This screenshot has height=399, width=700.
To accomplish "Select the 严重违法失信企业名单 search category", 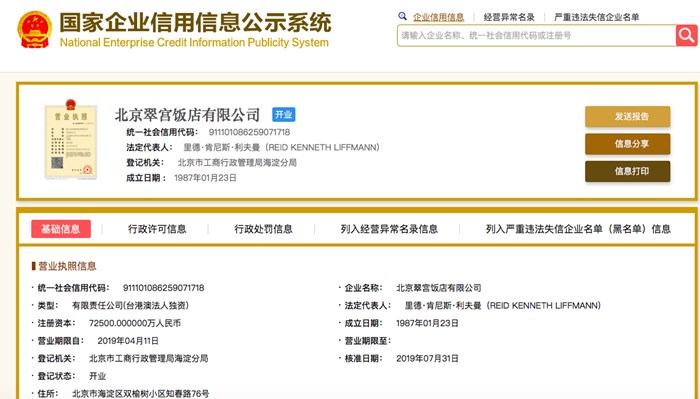I will (596, 17).
